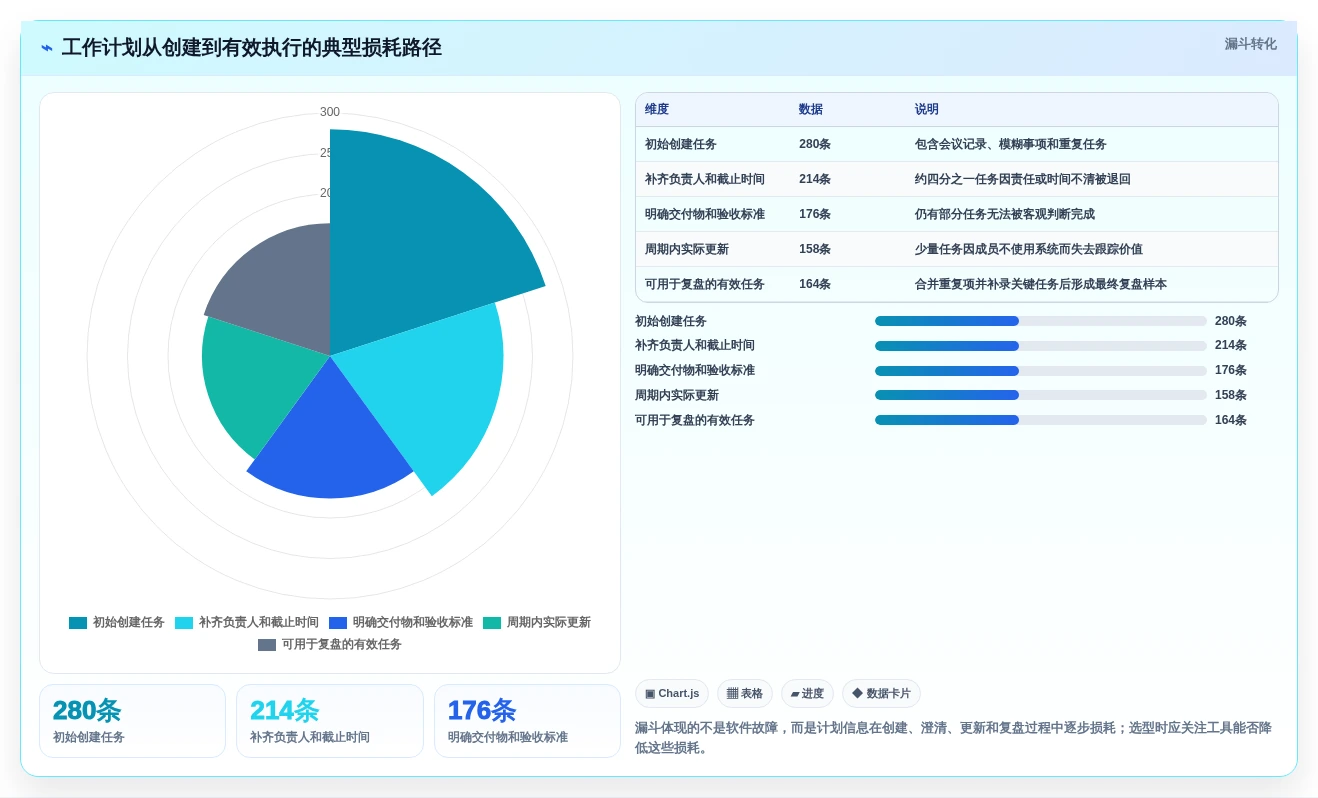The height and width of the screenshot is (798, 1318).
Task: Click the lightning icon beside the title
Action: pos(47,48)
